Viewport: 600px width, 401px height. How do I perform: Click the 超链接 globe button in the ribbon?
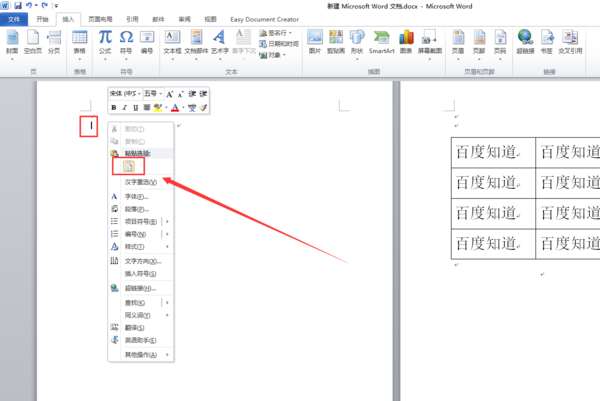525,42
